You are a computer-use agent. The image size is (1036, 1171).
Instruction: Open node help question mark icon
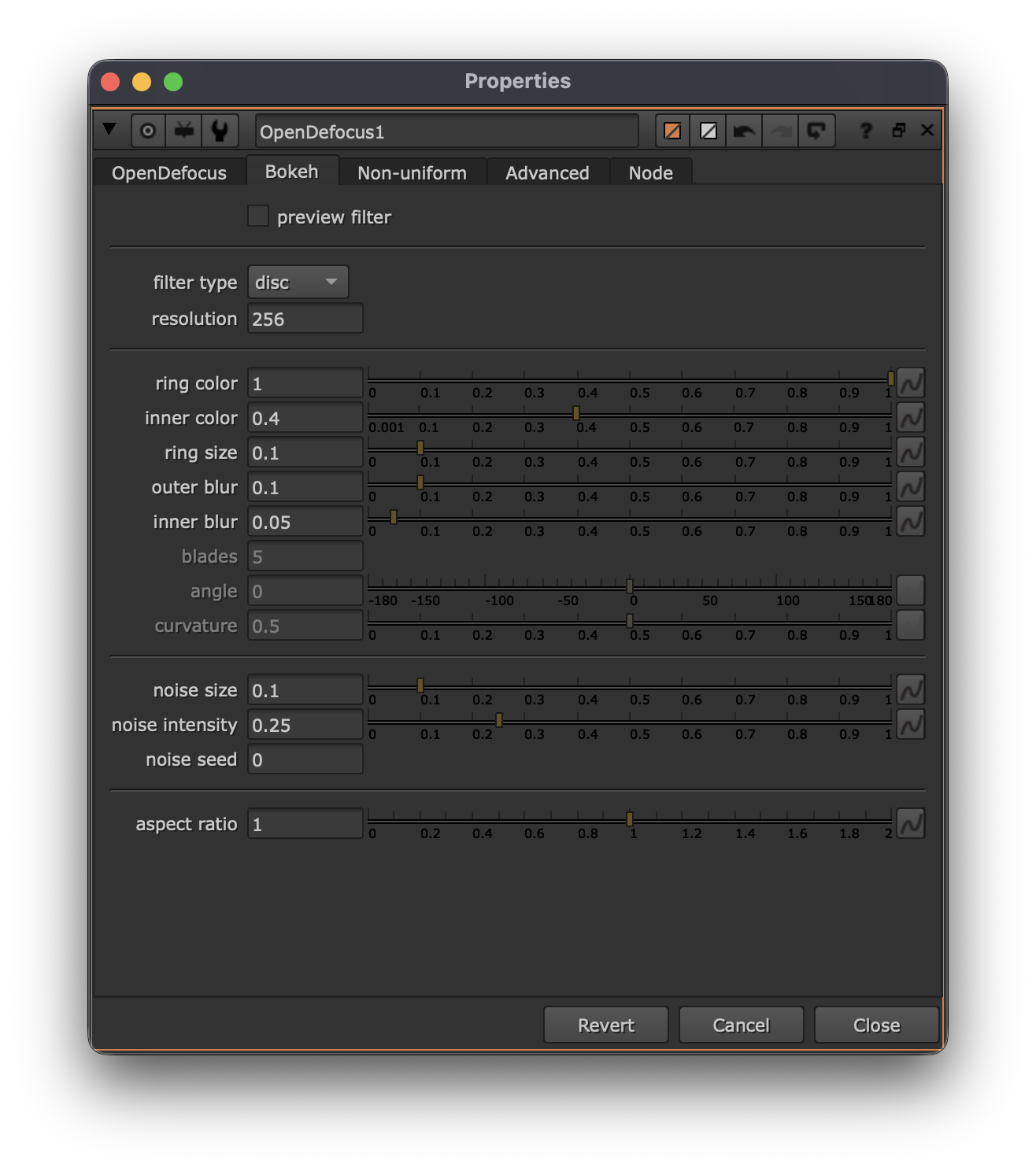point(866,131)
